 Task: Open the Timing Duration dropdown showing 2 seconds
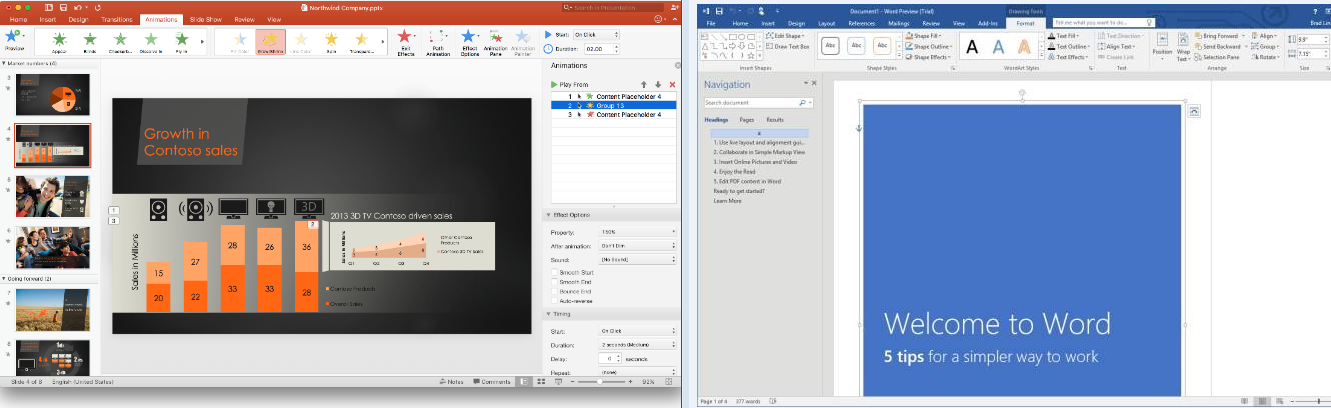(637, 344)
